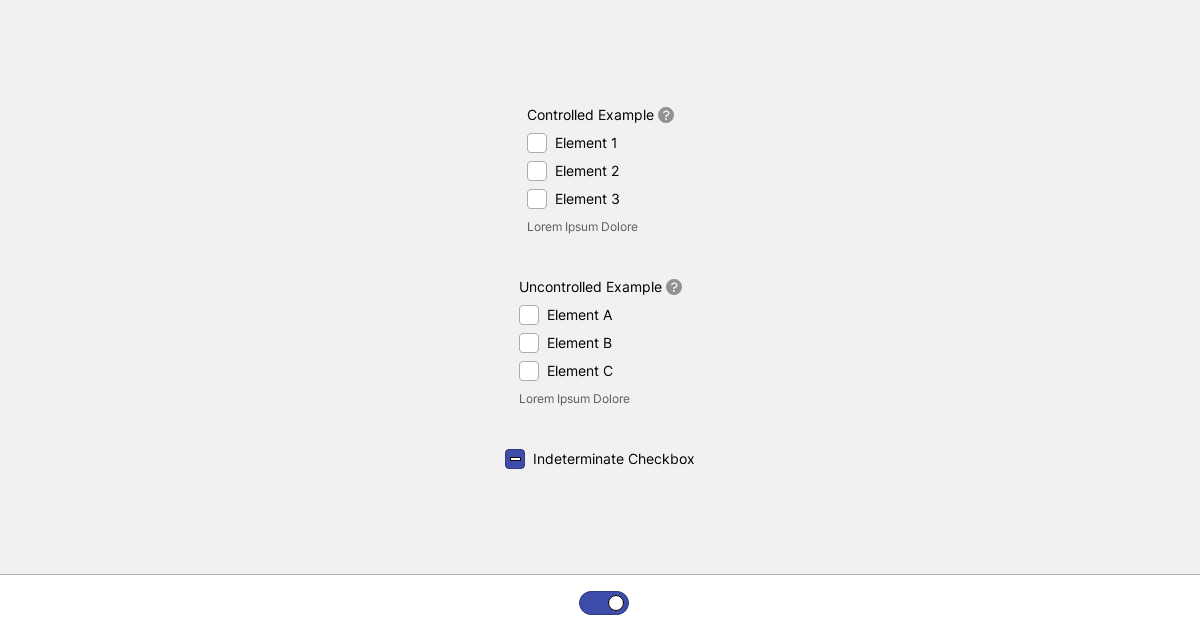Enable the Element 3 checkbox

coord(537,199)
